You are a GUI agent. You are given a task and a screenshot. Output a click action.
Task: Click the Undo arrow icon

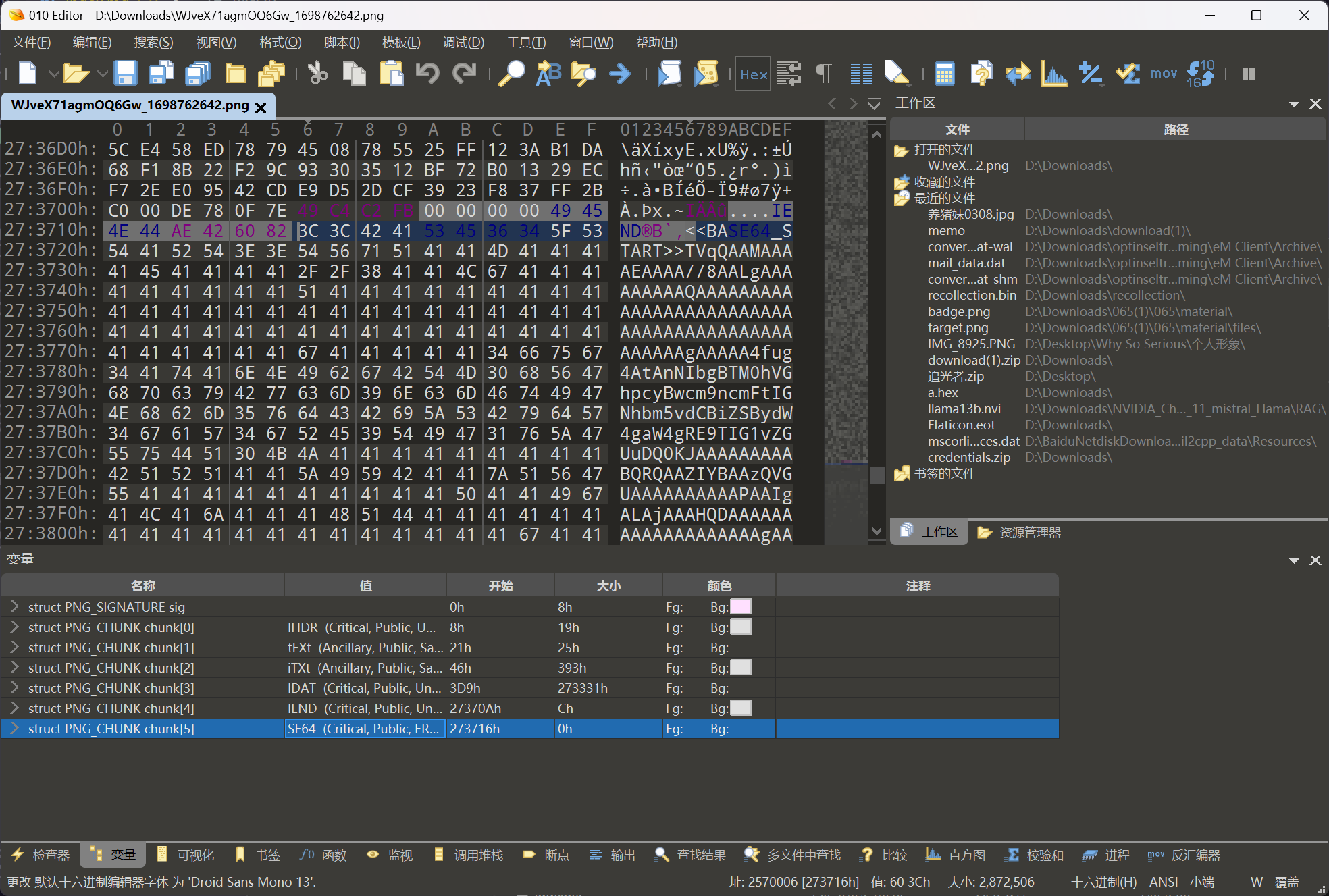tap(427, 73)
